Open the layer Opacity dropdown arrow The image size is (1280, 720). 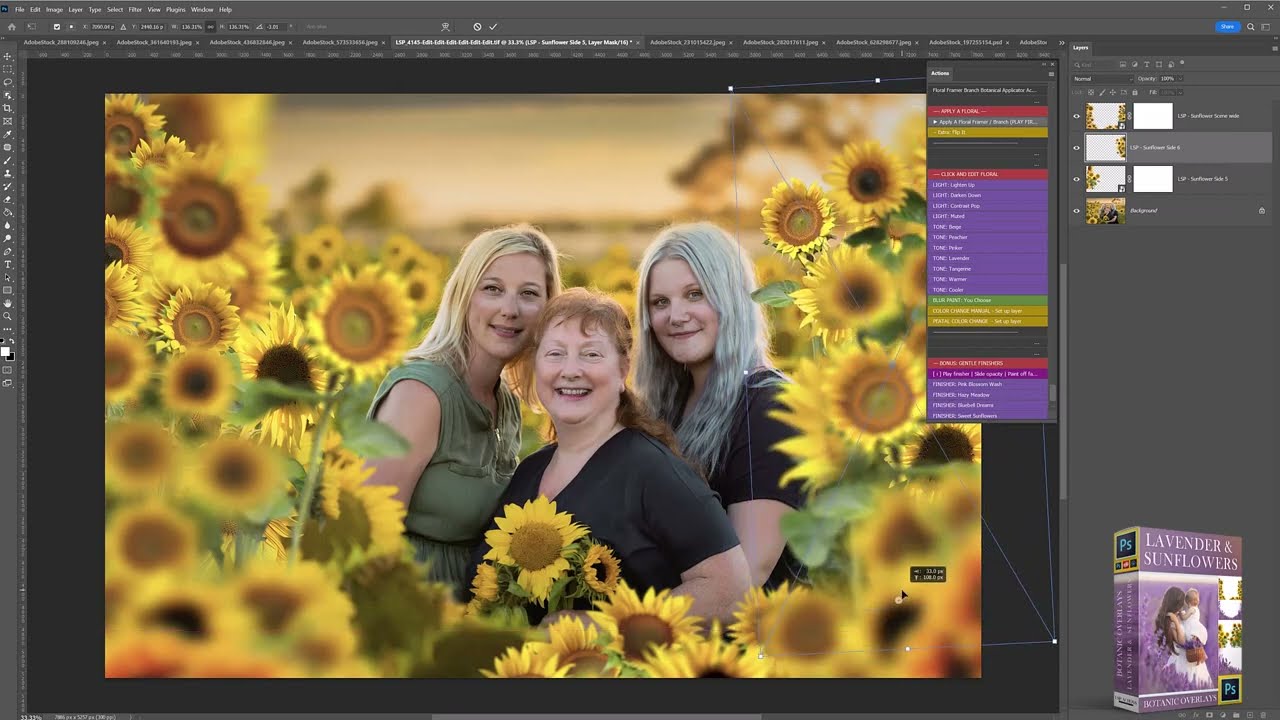click(1179, 78)
